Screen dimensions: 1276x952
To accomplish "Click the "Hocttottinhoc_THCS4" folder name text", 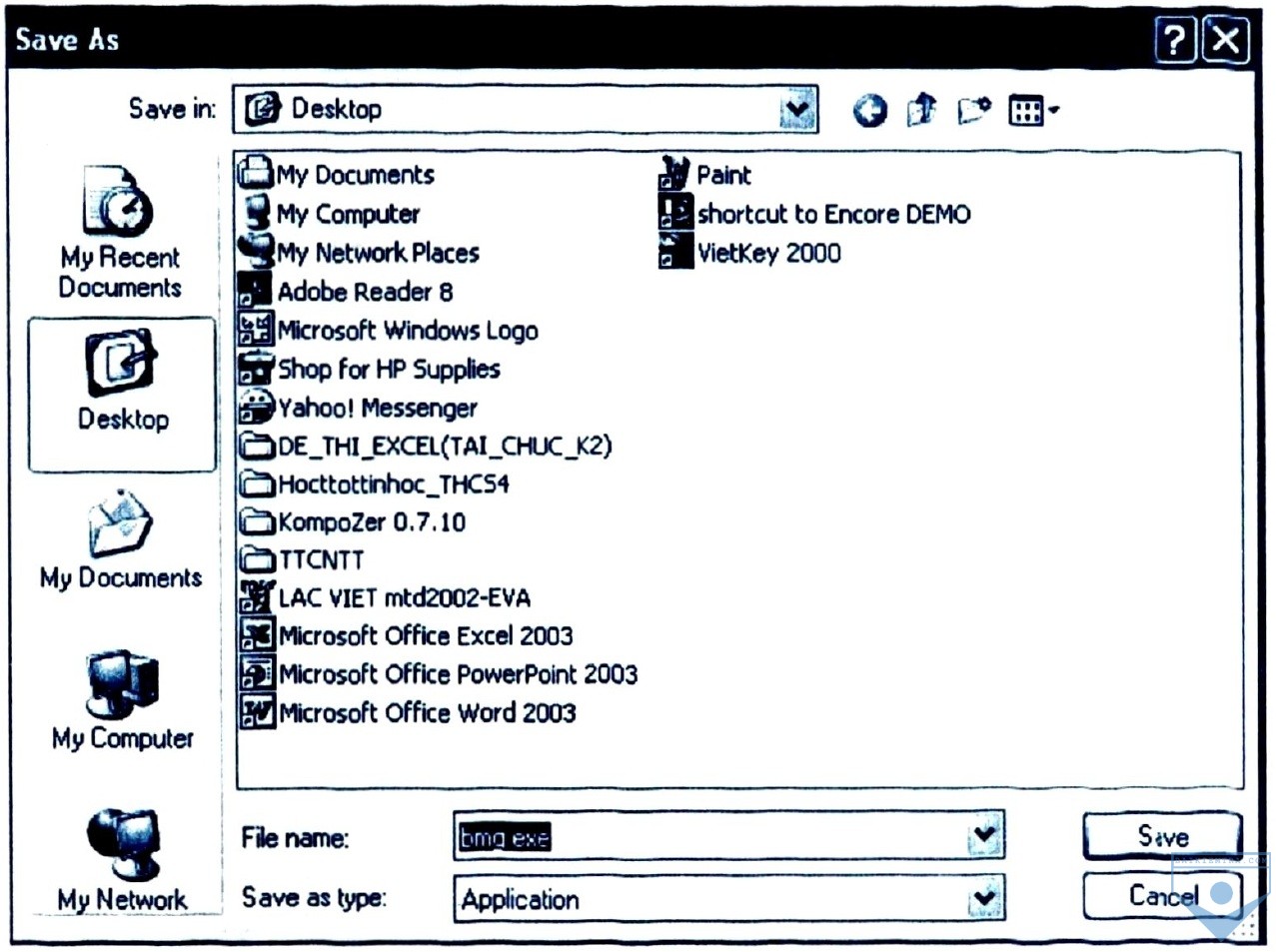I will 394,483.
